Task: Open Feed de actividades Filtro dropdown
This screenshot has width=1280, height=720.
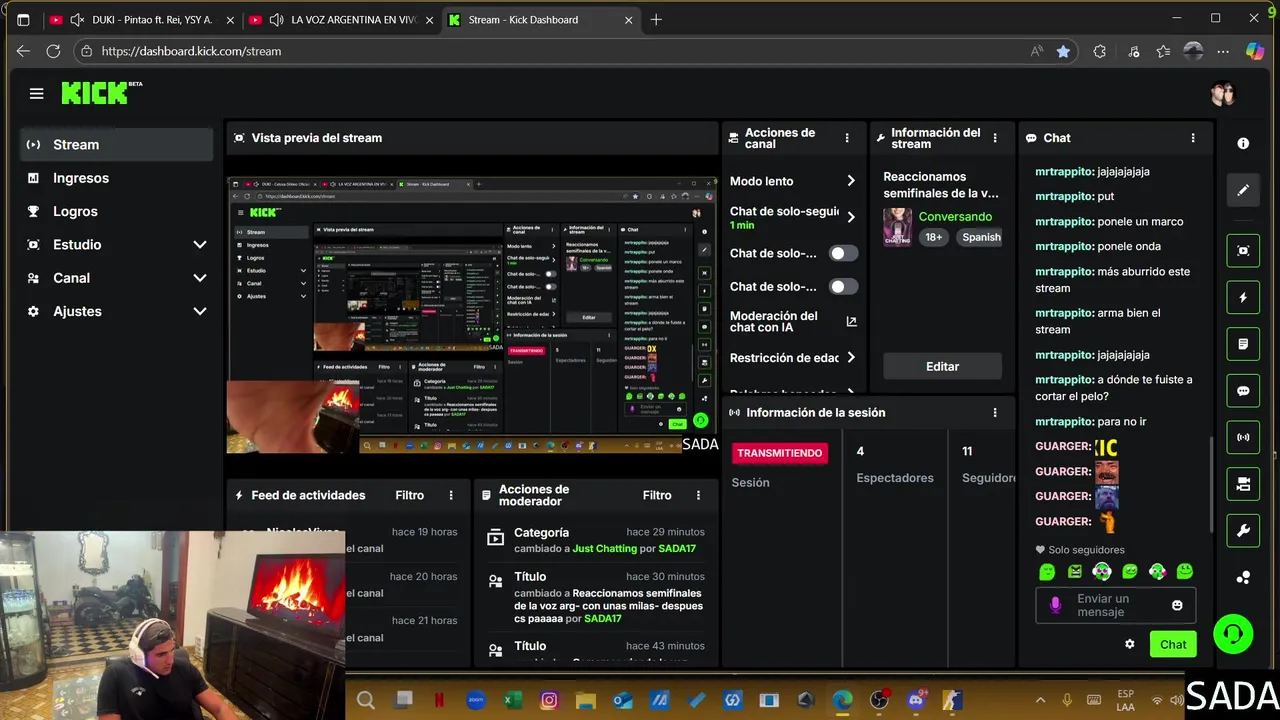Action: click(x=409, y=495)
